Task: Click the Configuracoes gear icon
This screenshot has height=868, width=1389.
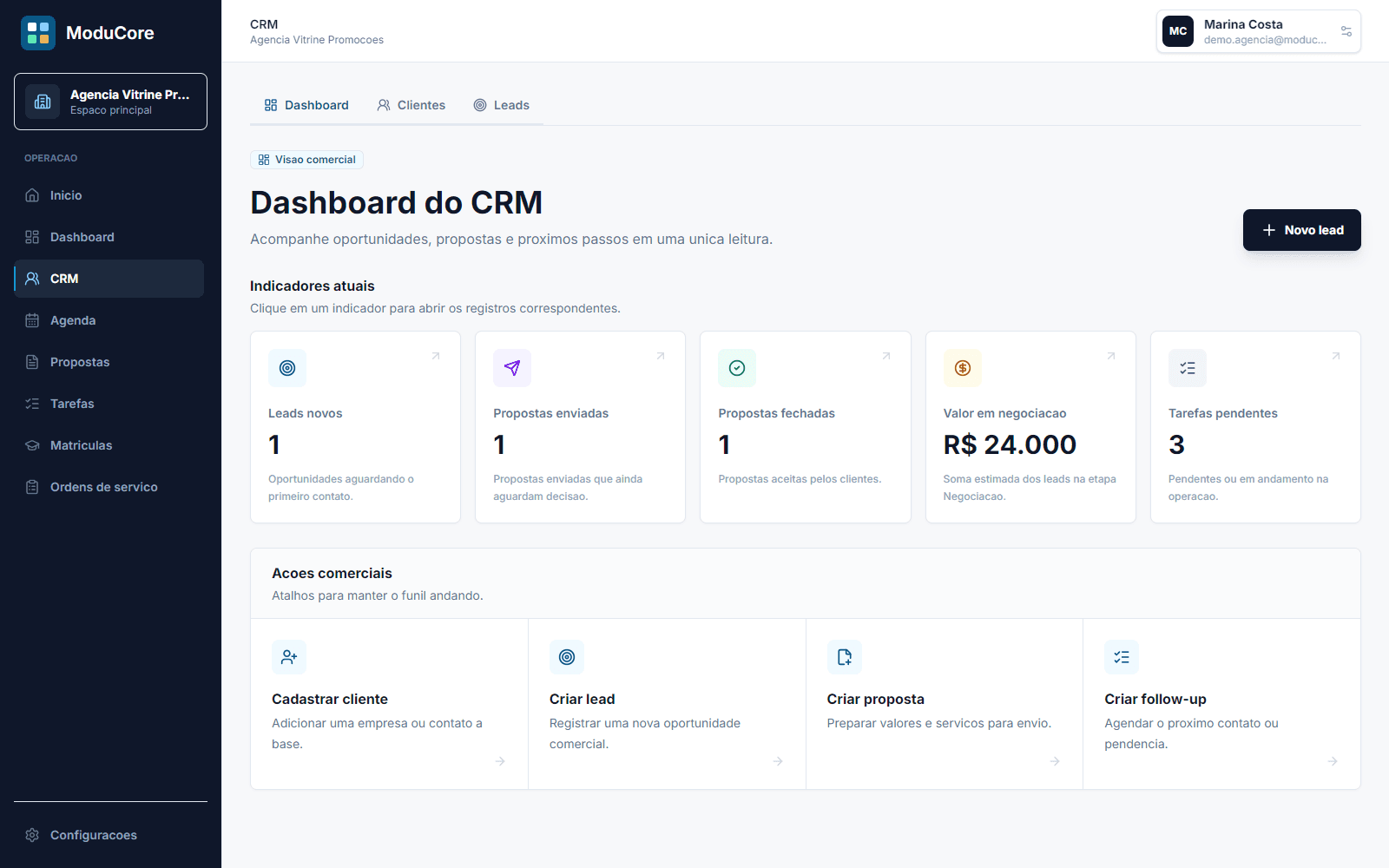Action: (32, 835)
